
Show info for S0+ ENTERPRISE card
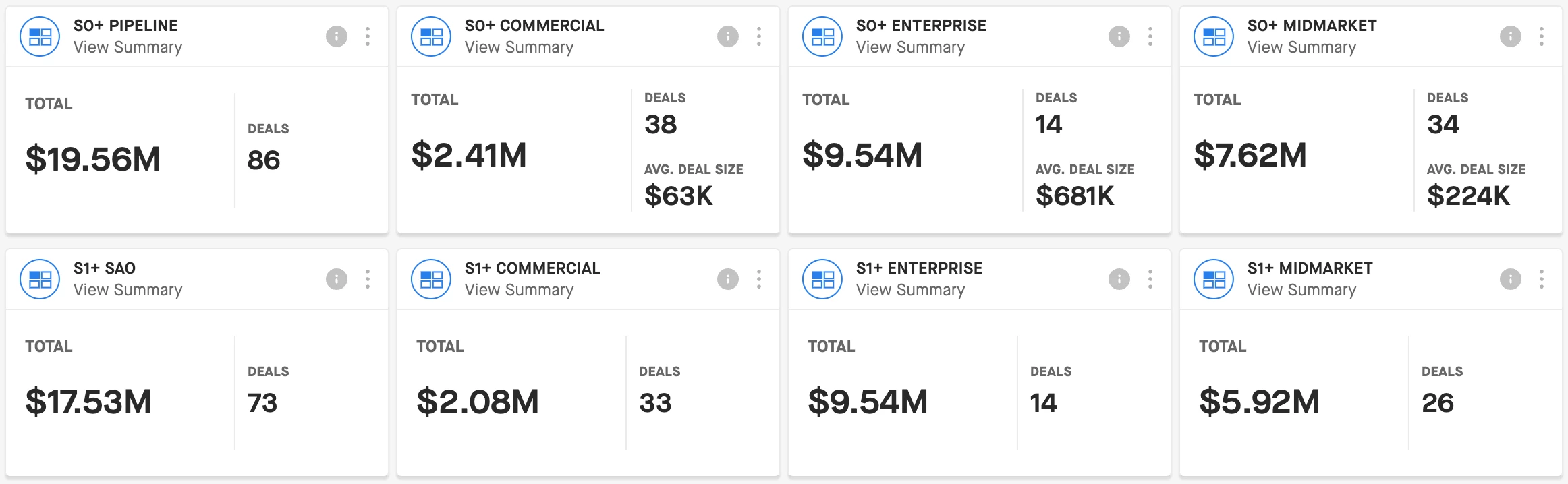1119,36
